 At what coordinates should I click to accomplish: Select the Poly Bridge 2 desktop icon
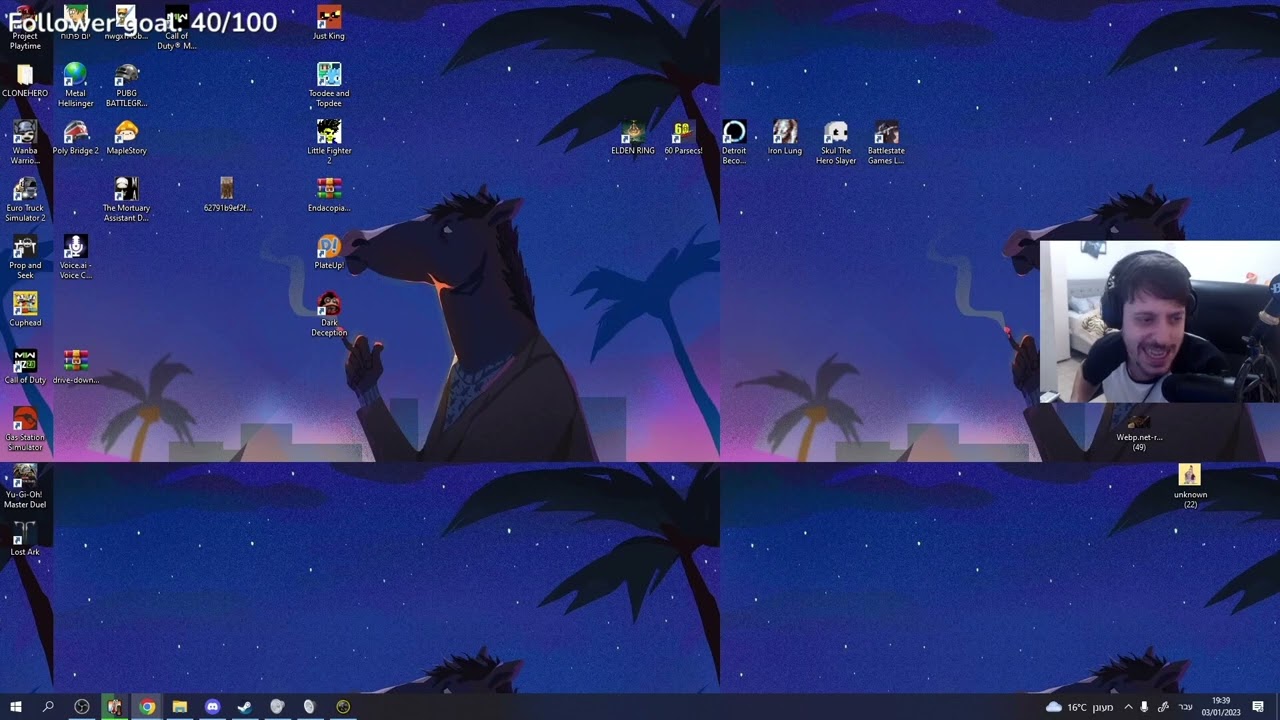coord(75,138)
